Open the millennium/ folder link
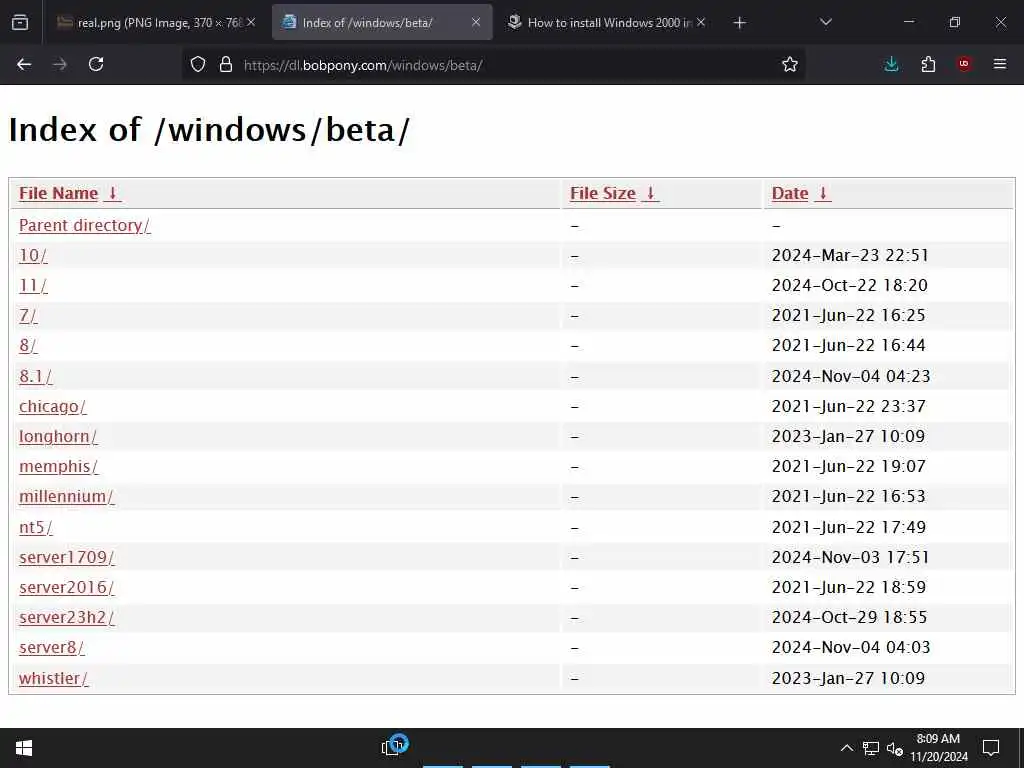This screenshot has height=768, width=1024. [x=66, y=496]
